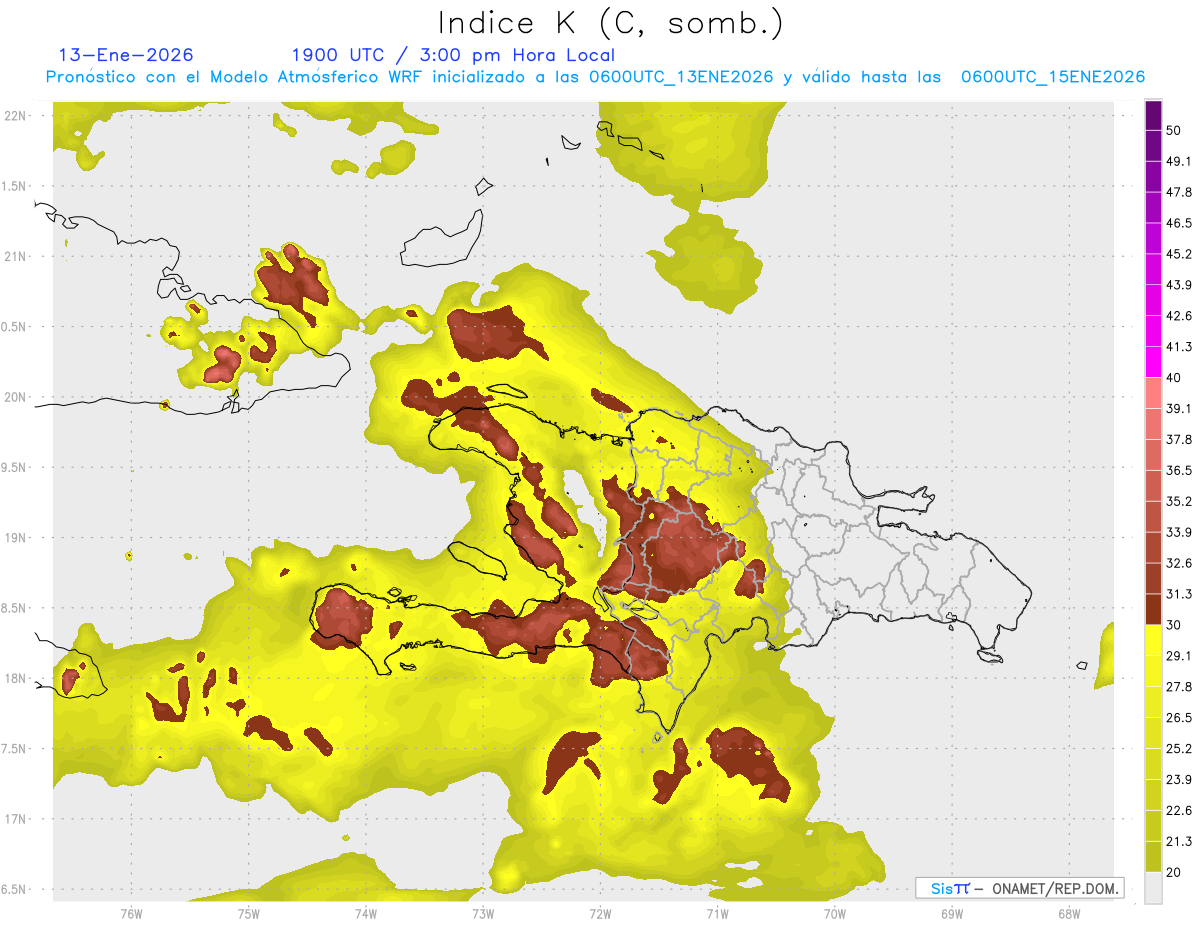Screen dimensions: 1200x927
Task: Click the '72W' longitude label
Action: 600,914
